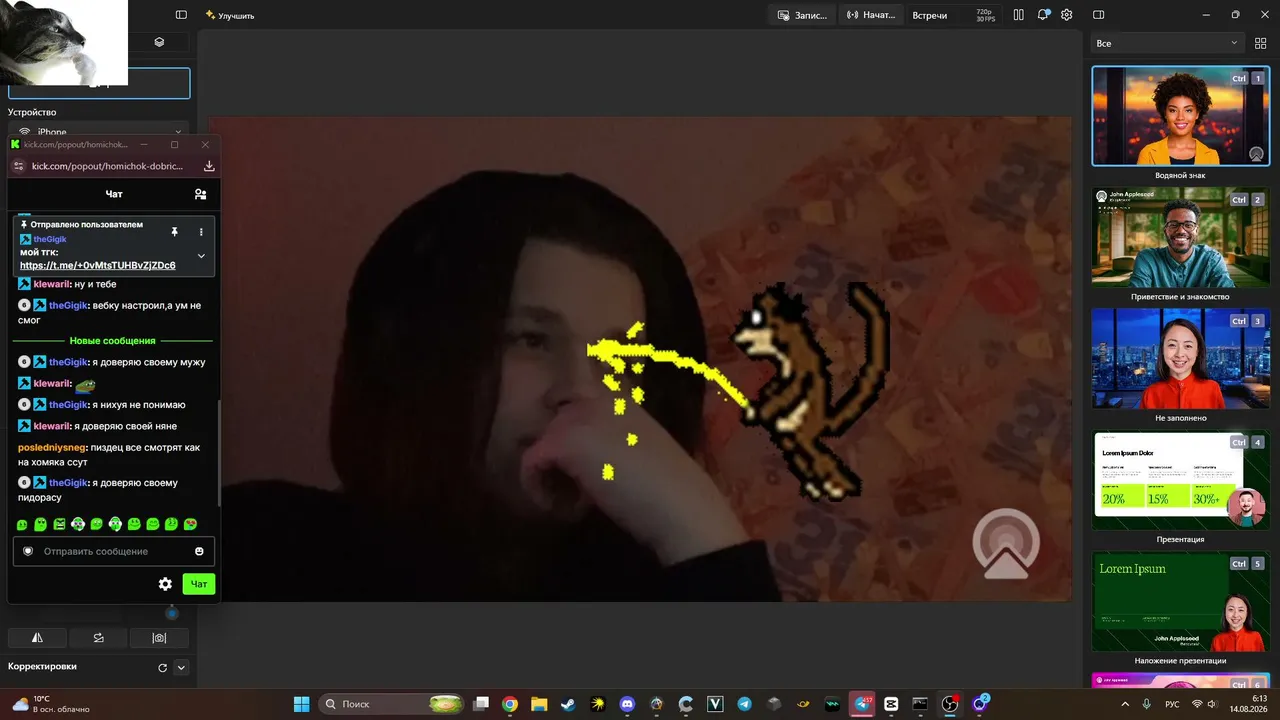This screenshot has width=1280, height=720.
Task: Open CapCut from taskbar
Action: pos(891,704)
